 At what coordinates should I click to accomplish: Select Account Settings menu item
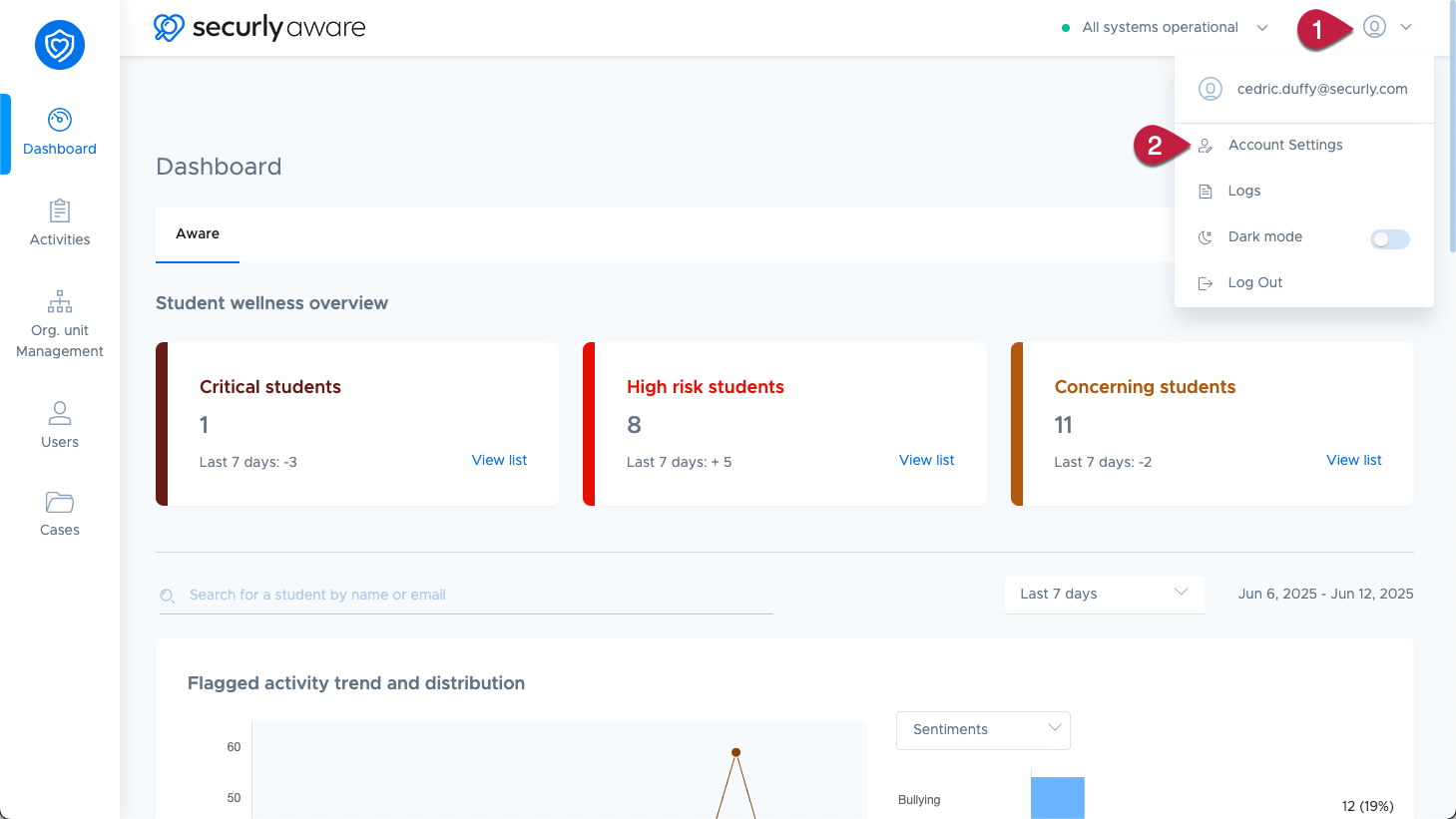pos(1304,145)
